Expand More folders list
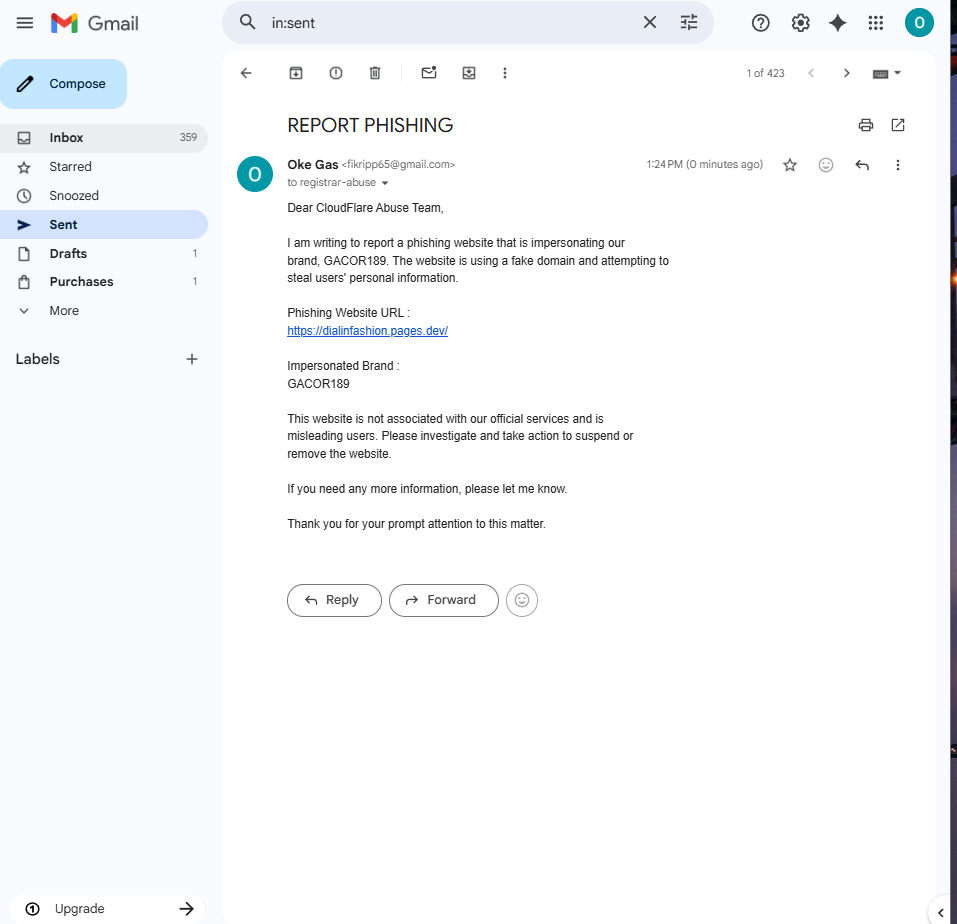 pyautogui.click(x=104, y=311)
